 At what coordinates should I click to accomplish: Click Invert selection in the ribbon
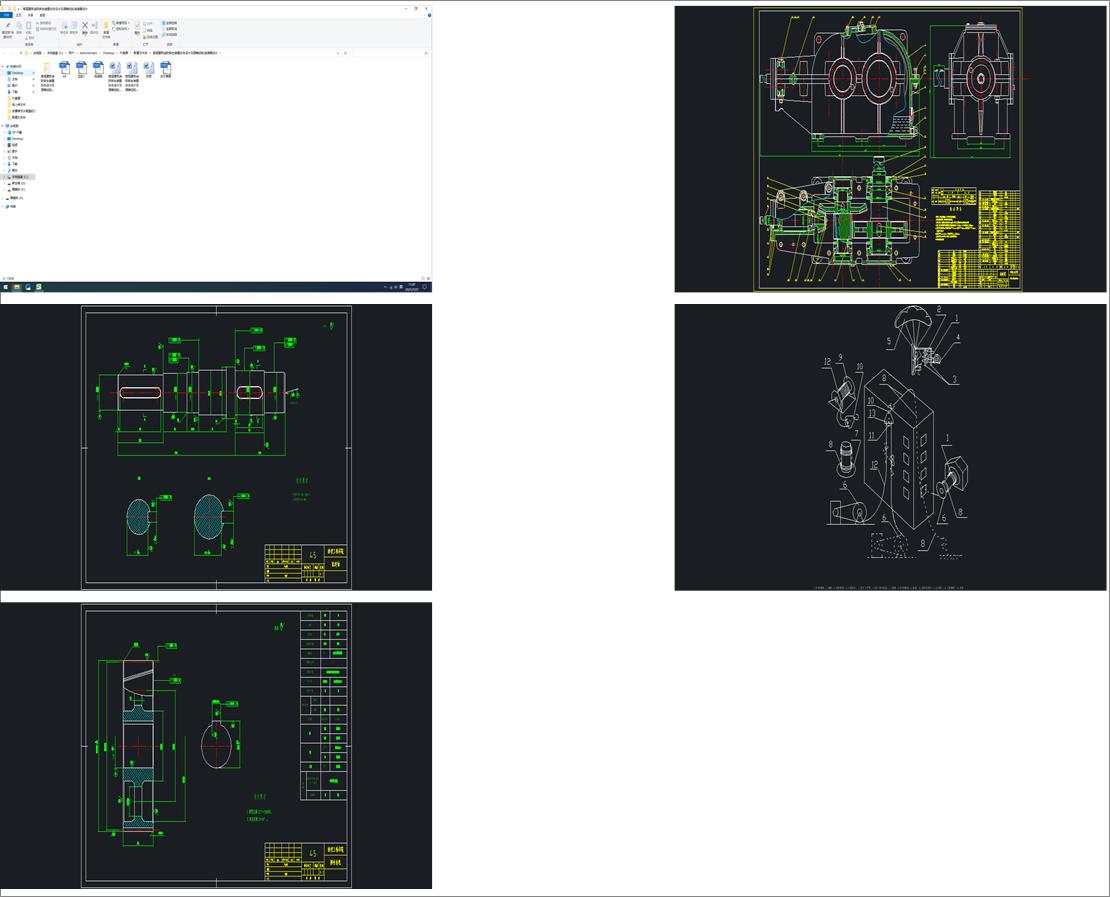(169, 35)
